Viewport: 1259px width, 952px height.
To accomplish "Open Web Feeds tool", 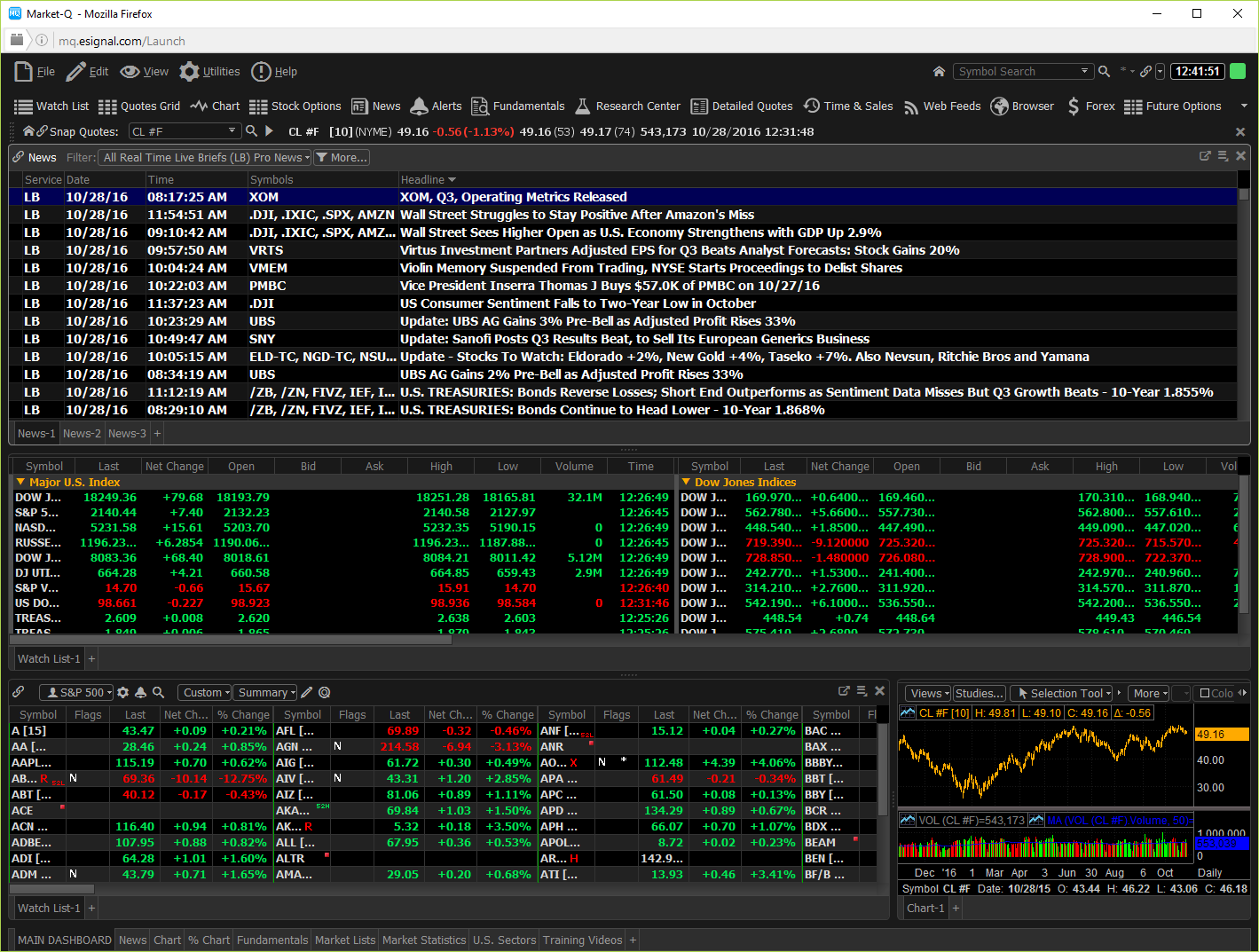I will tap(942, 106).
